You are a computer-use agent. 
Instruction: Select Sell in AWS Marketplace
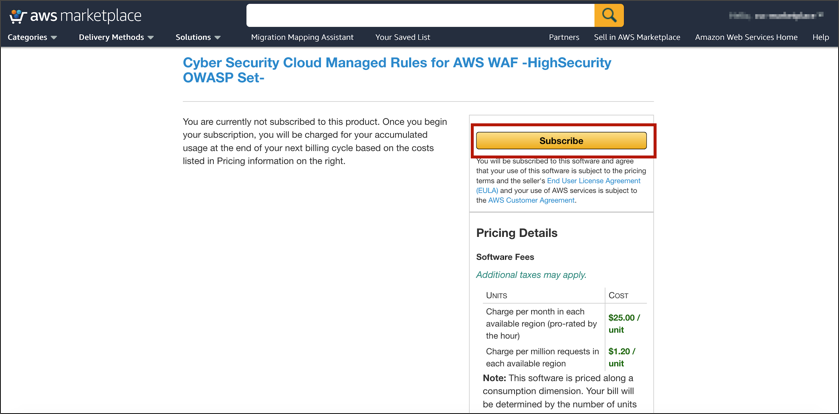pyautogui.click(x=637, y=37)
